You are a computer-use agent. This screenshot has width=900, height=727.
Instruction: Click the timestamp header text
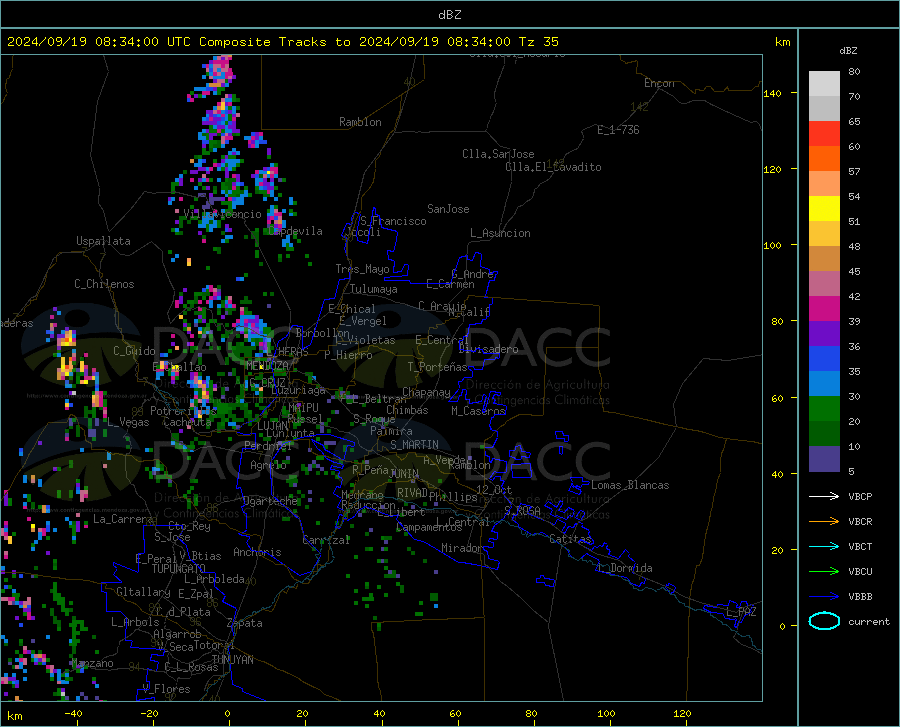282,42
